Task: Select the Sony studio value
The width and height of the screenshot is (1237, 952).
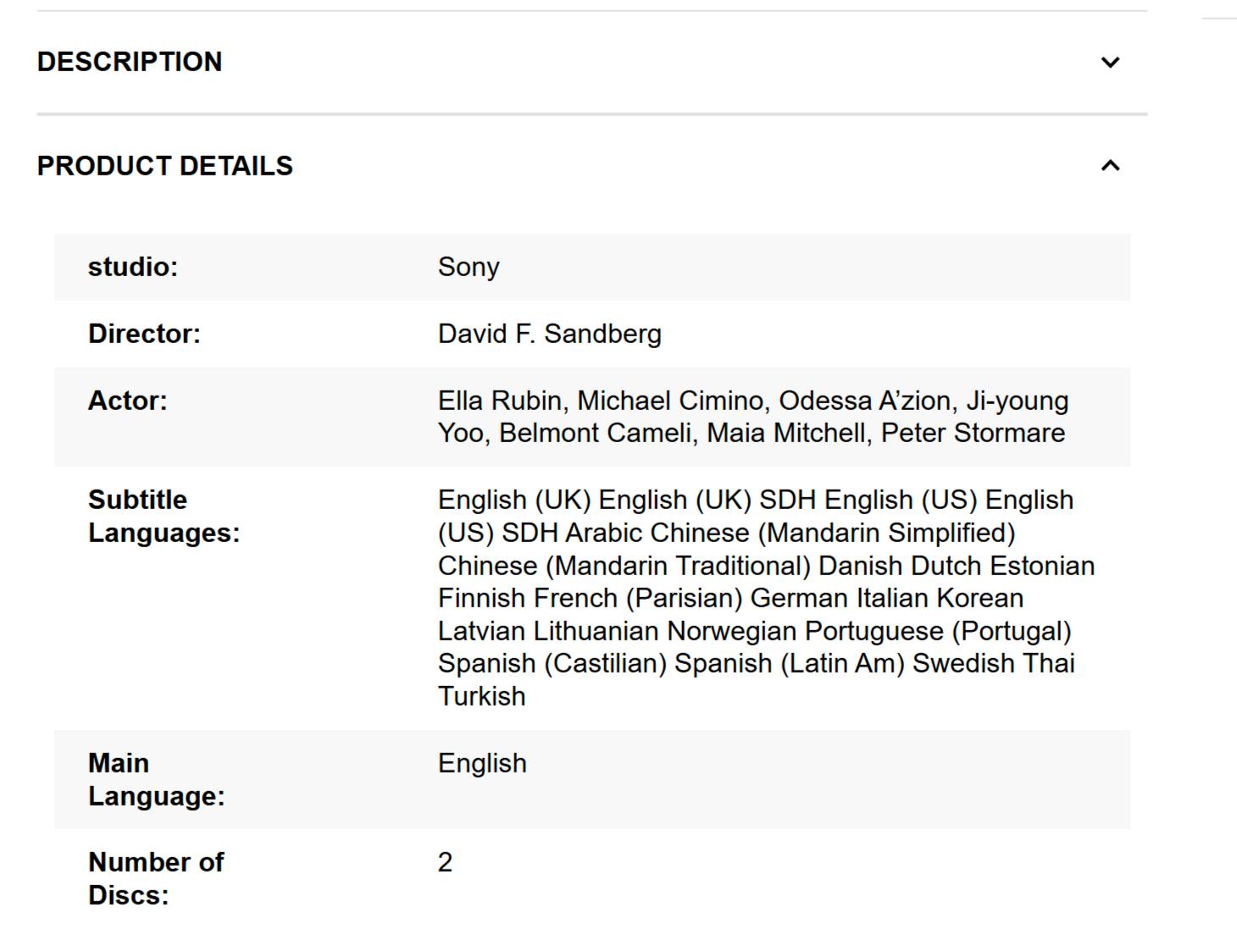Action: (x=469, y=267)
